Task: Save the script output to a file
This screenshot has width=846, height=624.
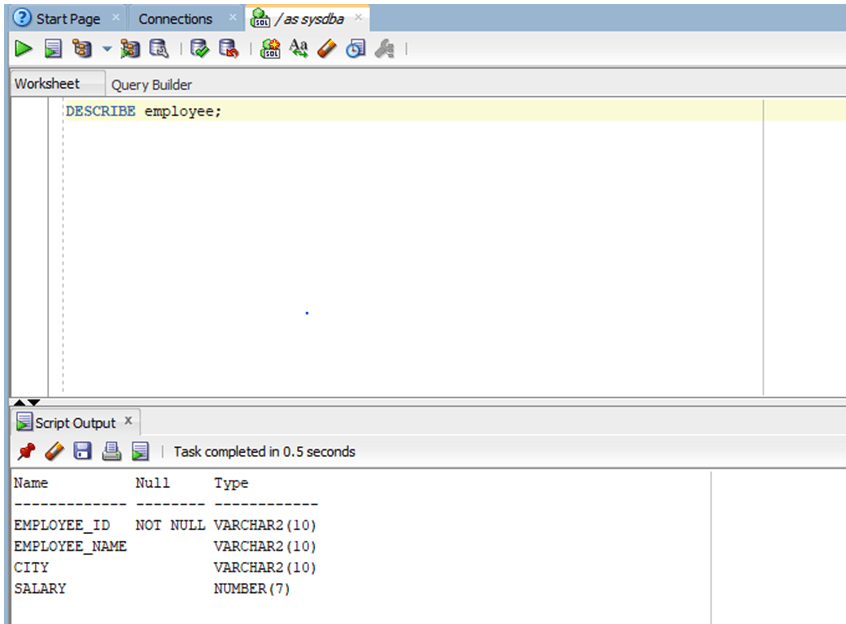Action: (x=83, y=451)
